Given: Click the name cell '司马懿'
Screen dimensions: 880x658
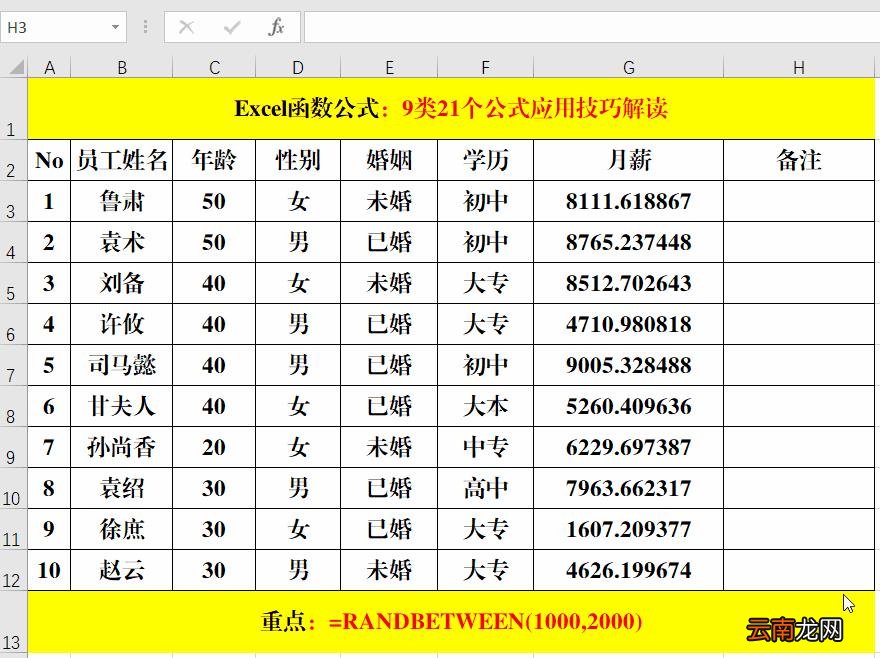Looking at the screenshot, I should 122,365.
